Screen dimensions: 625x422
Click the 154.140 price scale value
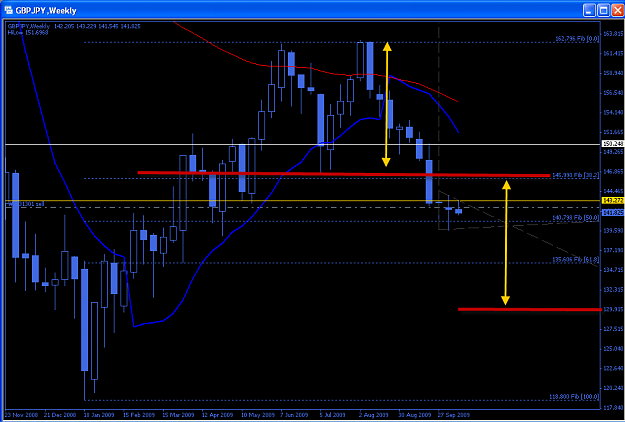(x=613, y=112)
